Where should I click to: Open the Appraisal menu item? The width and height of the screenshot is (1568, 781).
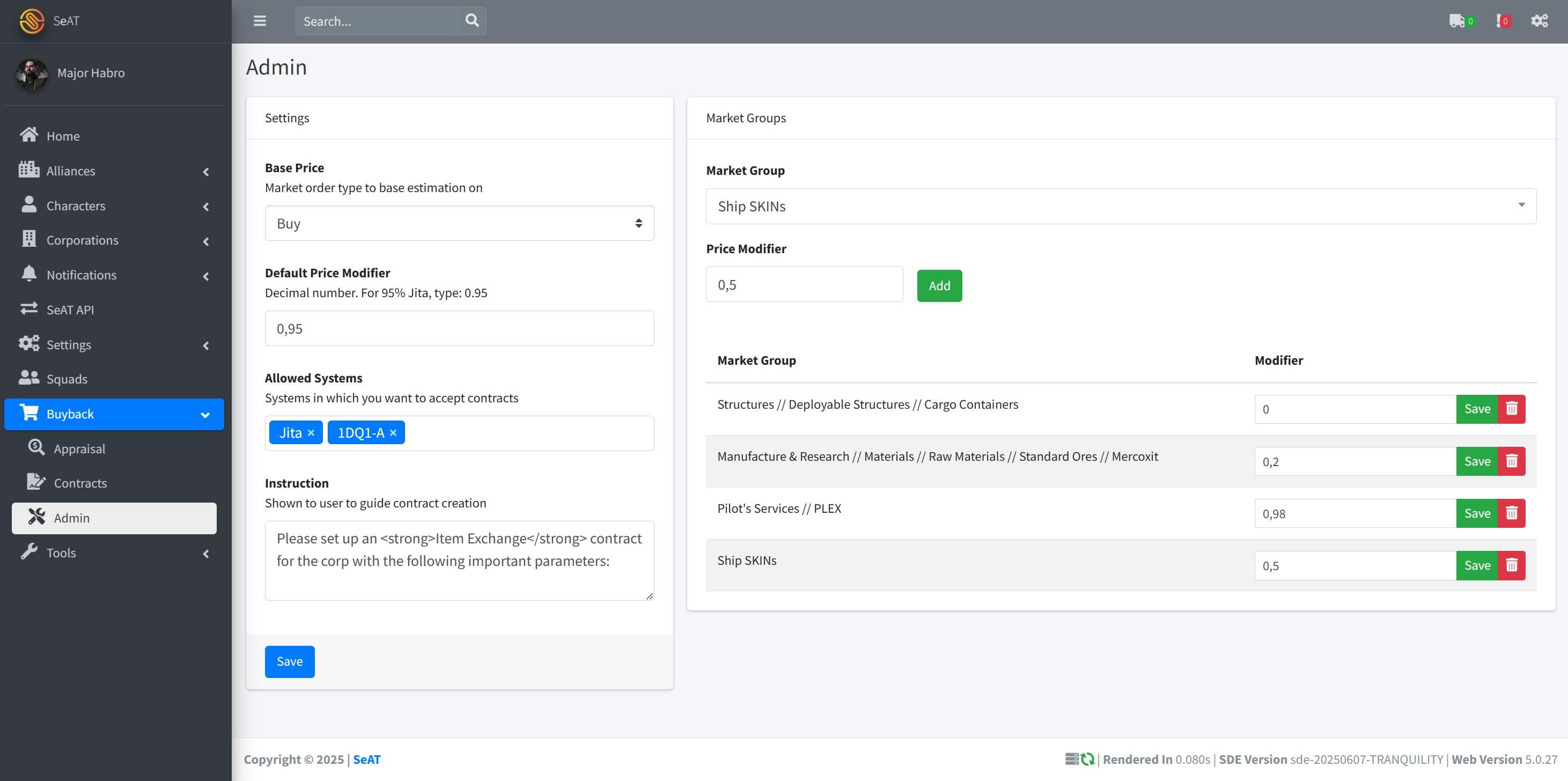(79, 448)
